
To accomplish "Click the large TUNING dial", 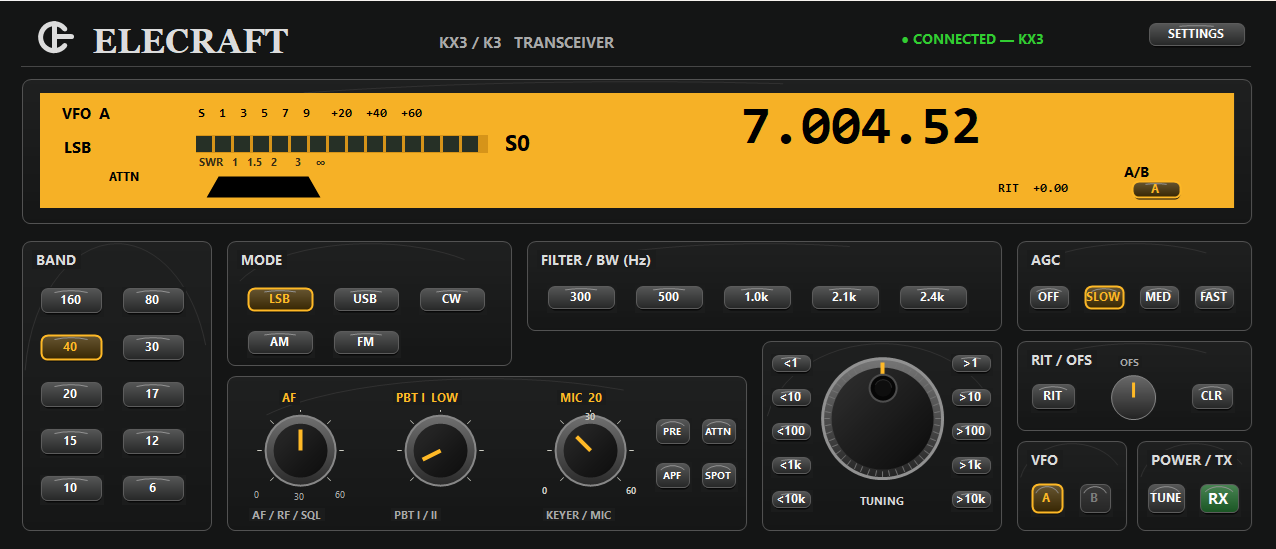I will click(882, 420).
